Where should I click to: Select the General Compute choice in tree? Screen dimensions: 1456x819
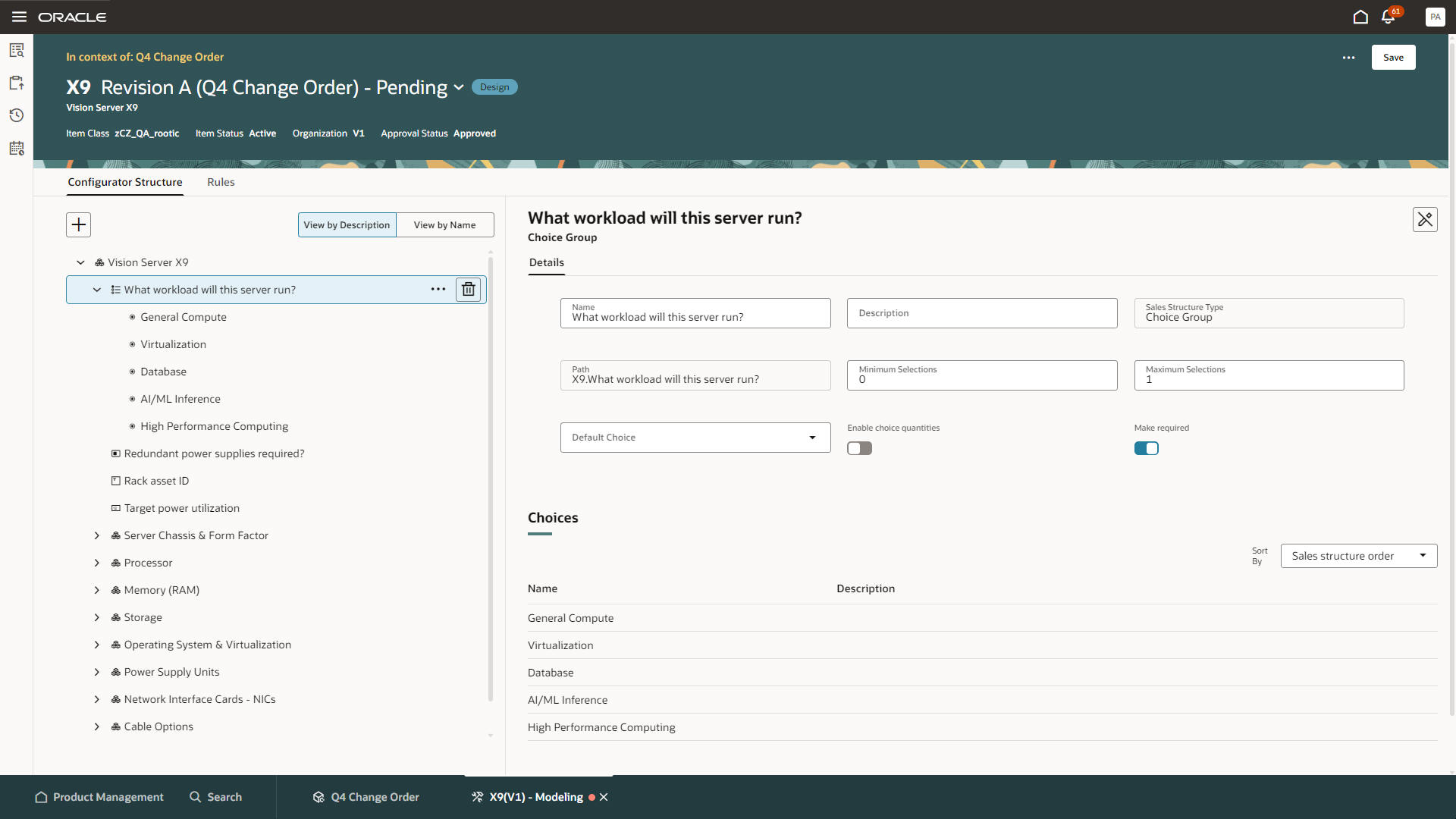(x=183, y=317)
